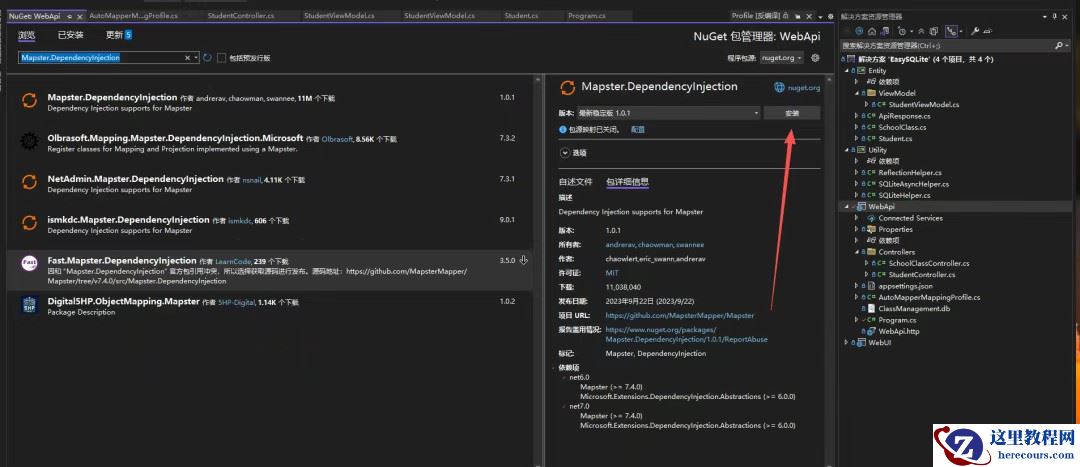Screen dimensions: 1080x467
Task: Click the pin icon of Solution Explorer panel
Action: 1056,17
